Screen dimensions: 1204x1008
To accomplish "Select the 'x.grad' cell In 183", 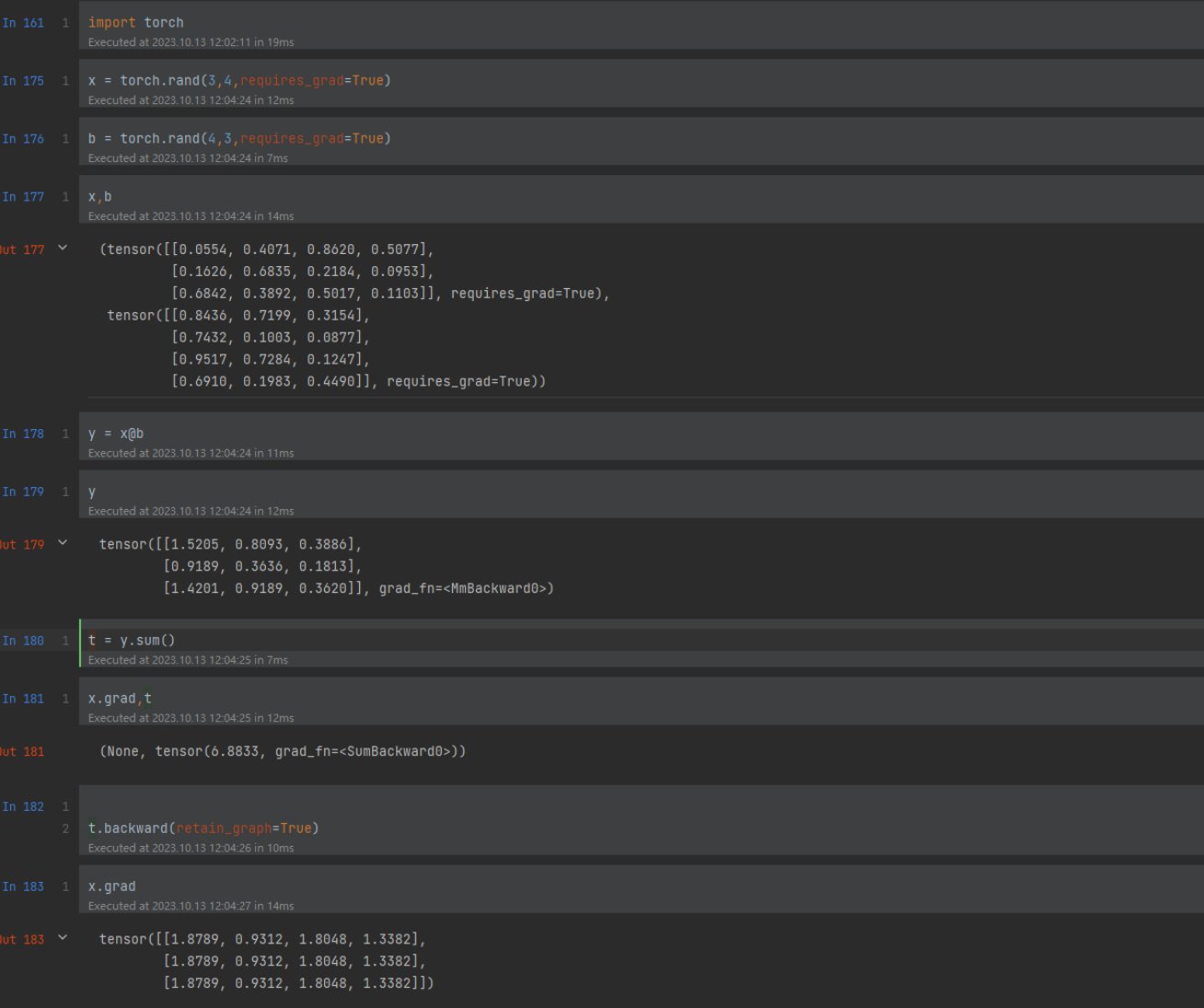I will 641,888.
